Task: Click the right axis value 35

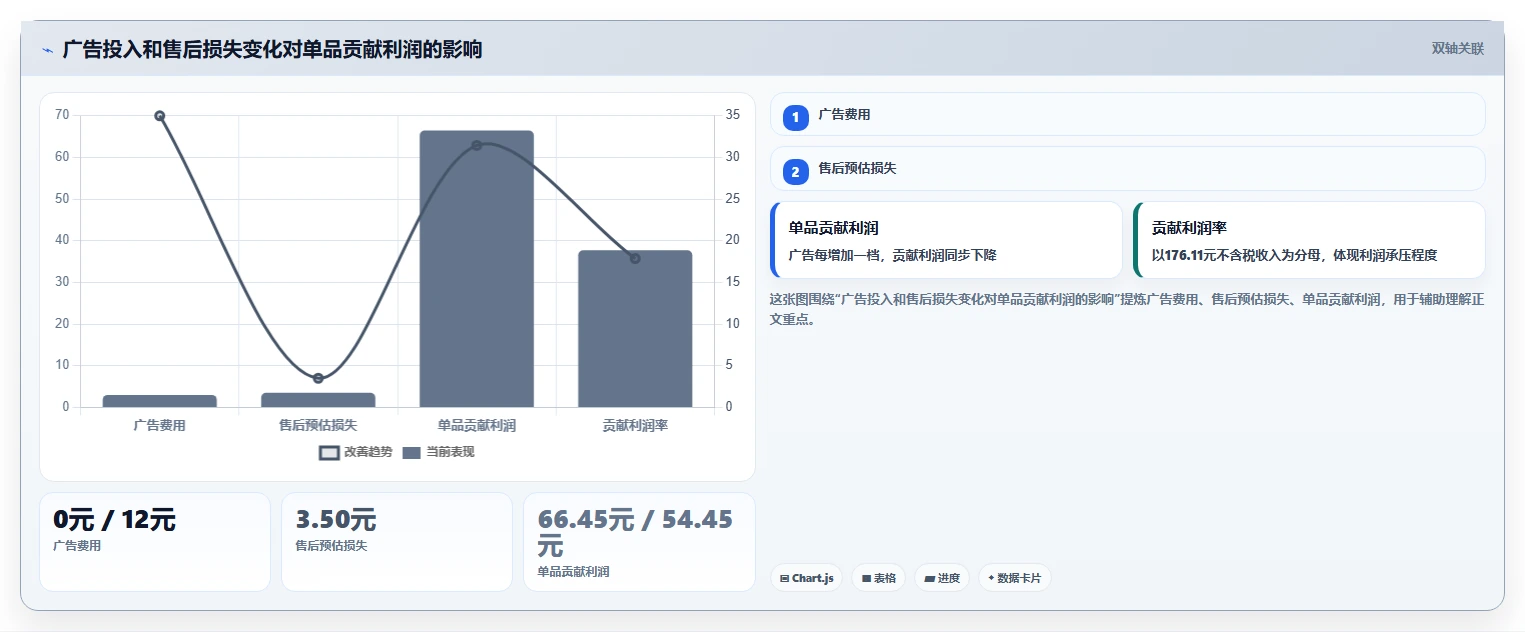Action: (733, 115)
